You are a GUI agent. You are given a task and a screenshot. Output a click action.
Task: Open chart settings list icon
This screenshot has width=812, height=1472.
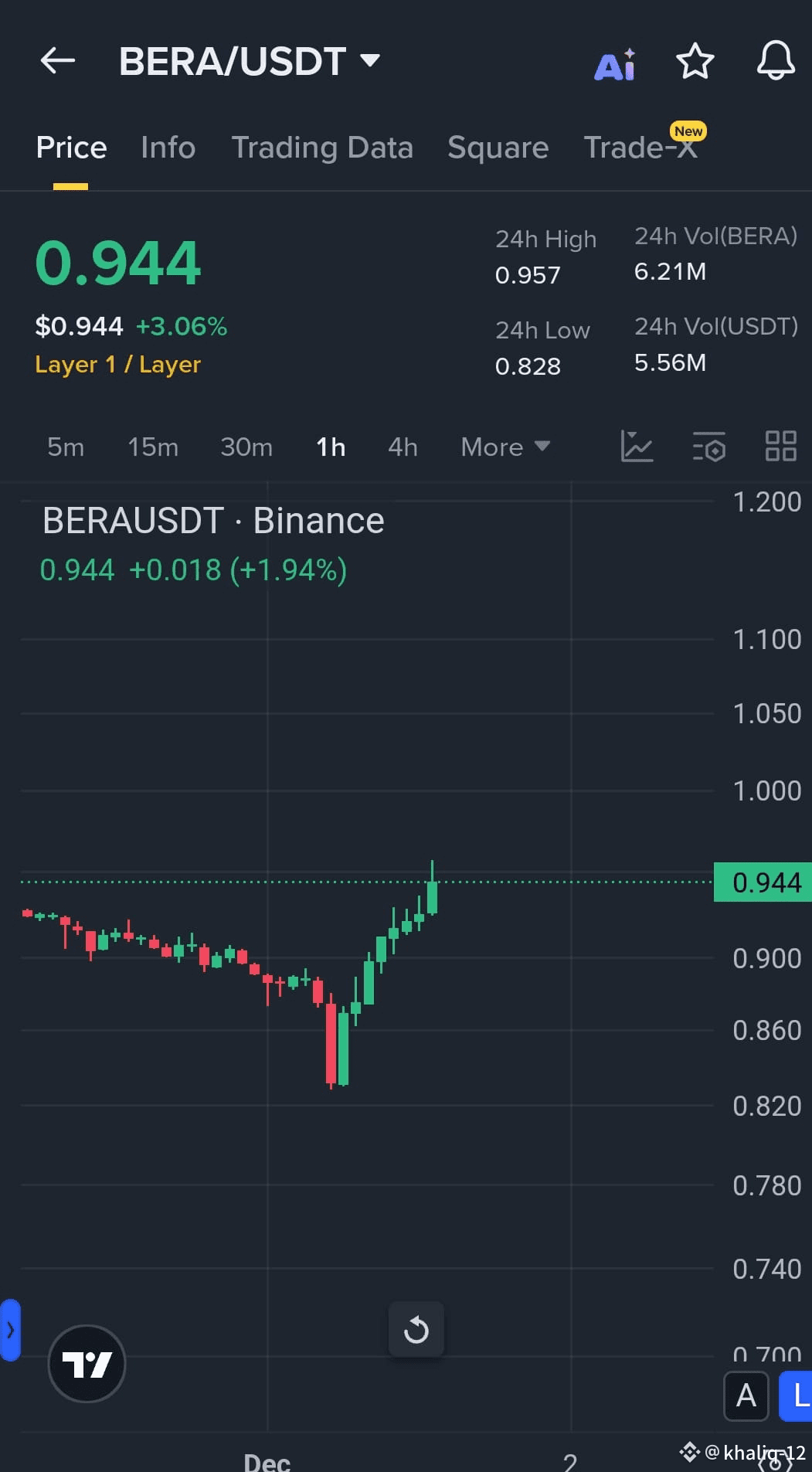click(x=709, y=447)
